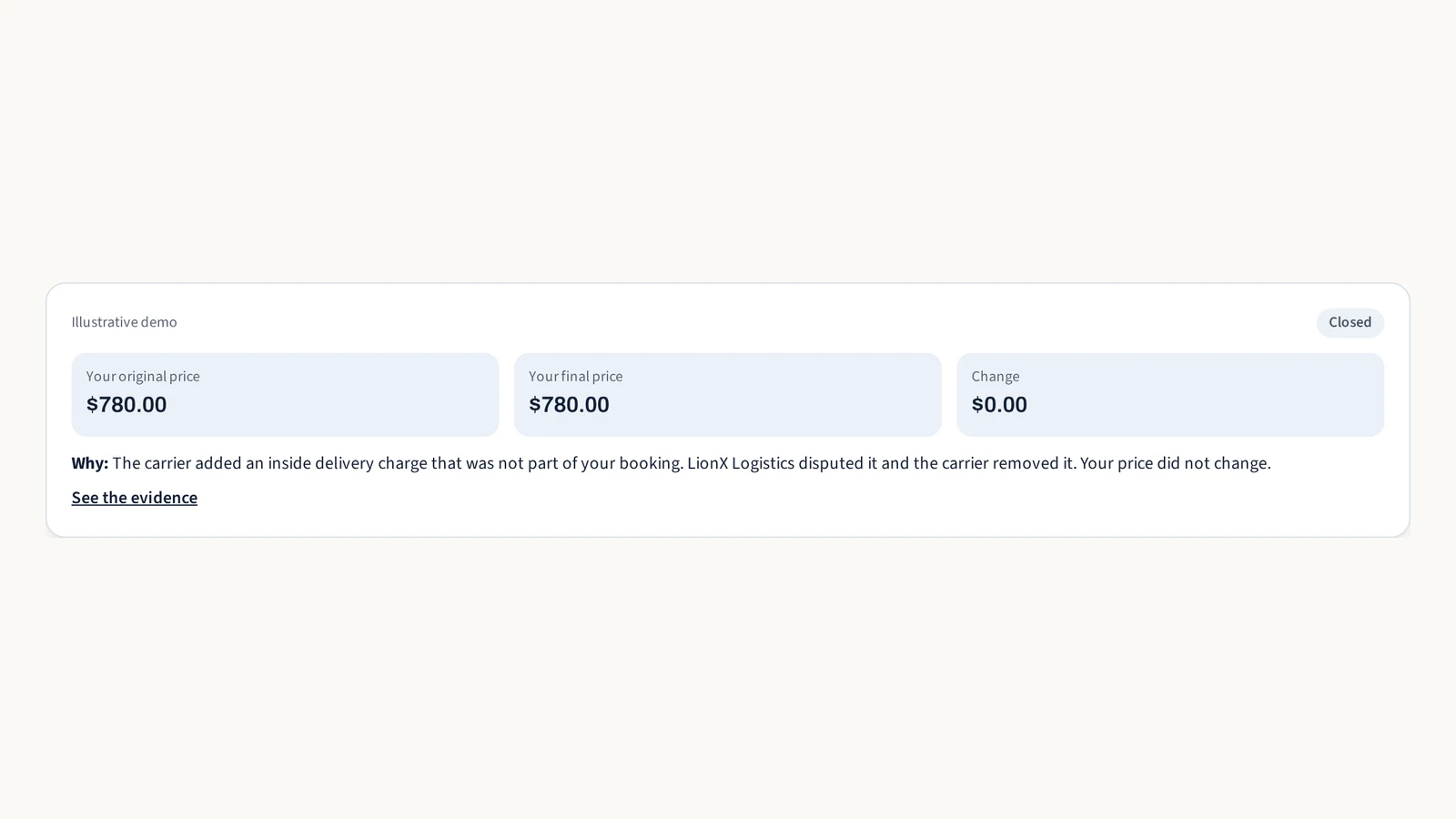1456x819 pixels.
Task: Click the sentence Your price did not change
Action: click(1175, 463)
